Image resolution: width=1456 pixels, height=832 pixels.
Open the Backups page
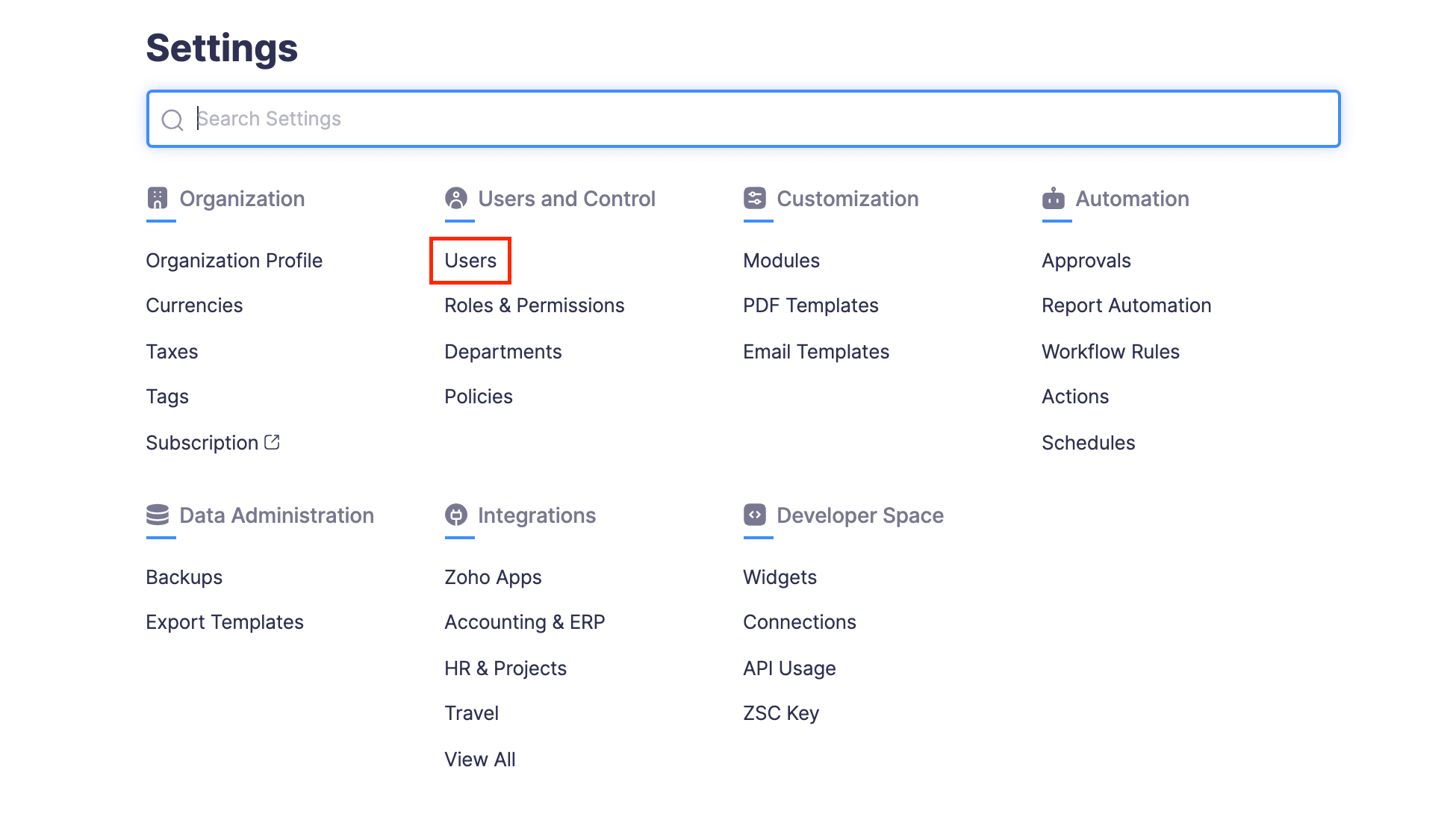pos(184,577)
